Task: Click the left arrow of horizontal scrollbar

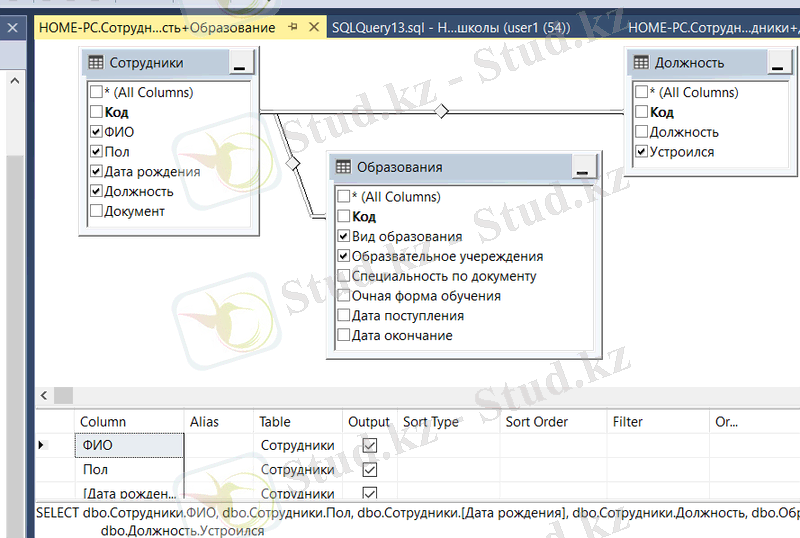Action: click(62, 395)
